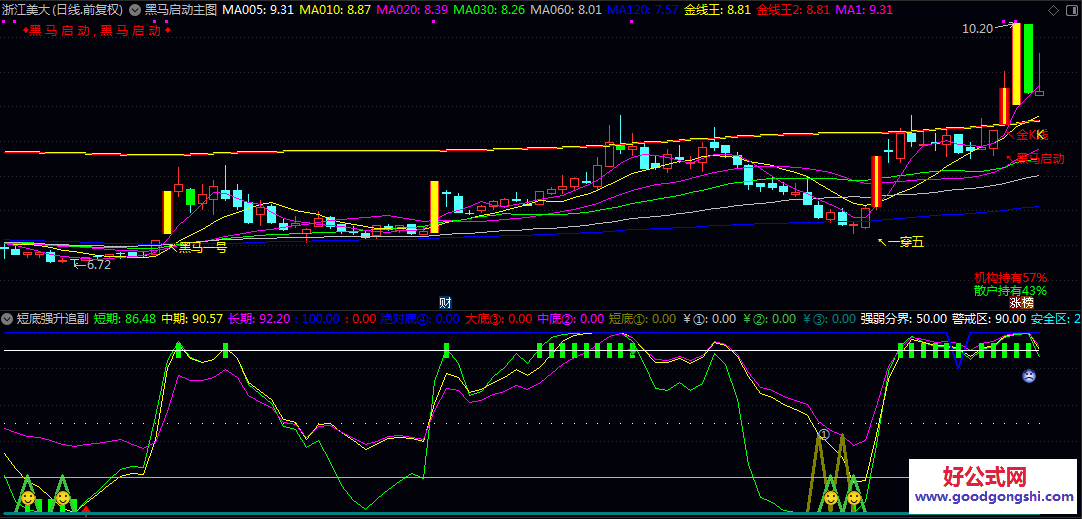Select the MA1: 9.31 label
Image resolution: width=1082 pixels, height=519 pixels.
[x=864, y=10]
